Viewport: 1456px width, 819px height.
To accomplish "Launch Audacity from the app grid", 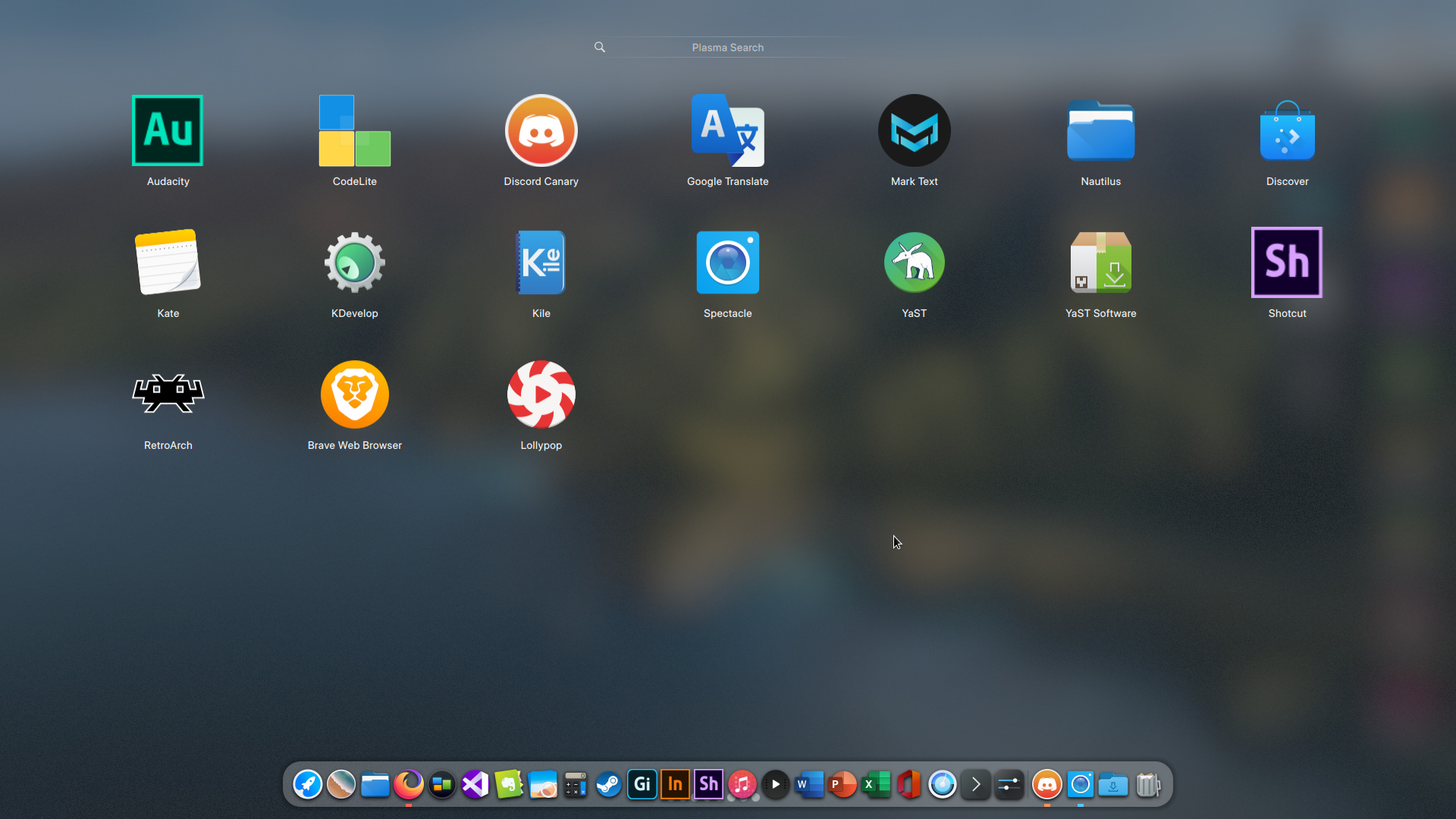I will pos(168,130).
